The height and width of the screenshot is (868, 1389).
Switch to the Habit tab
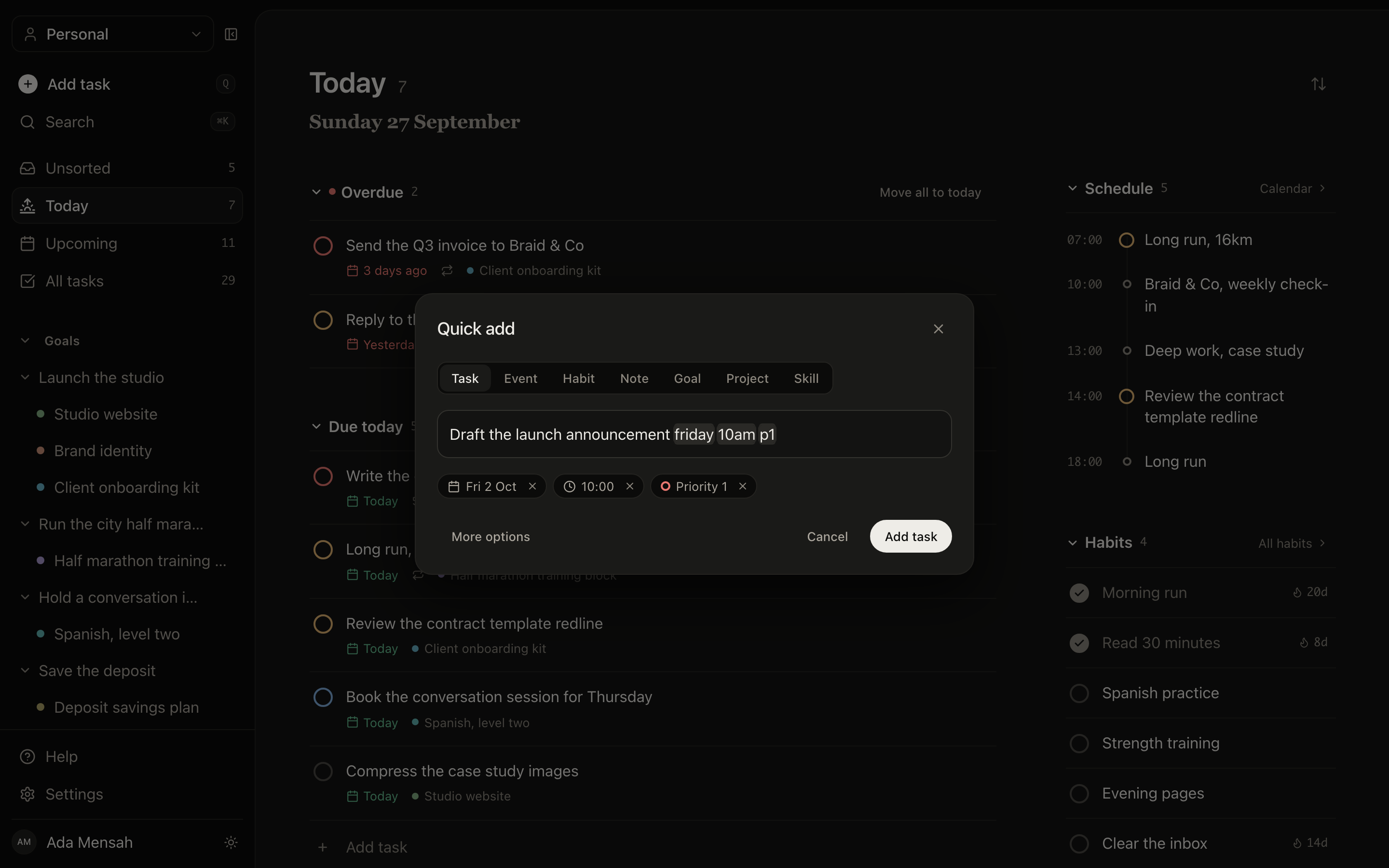579,379
